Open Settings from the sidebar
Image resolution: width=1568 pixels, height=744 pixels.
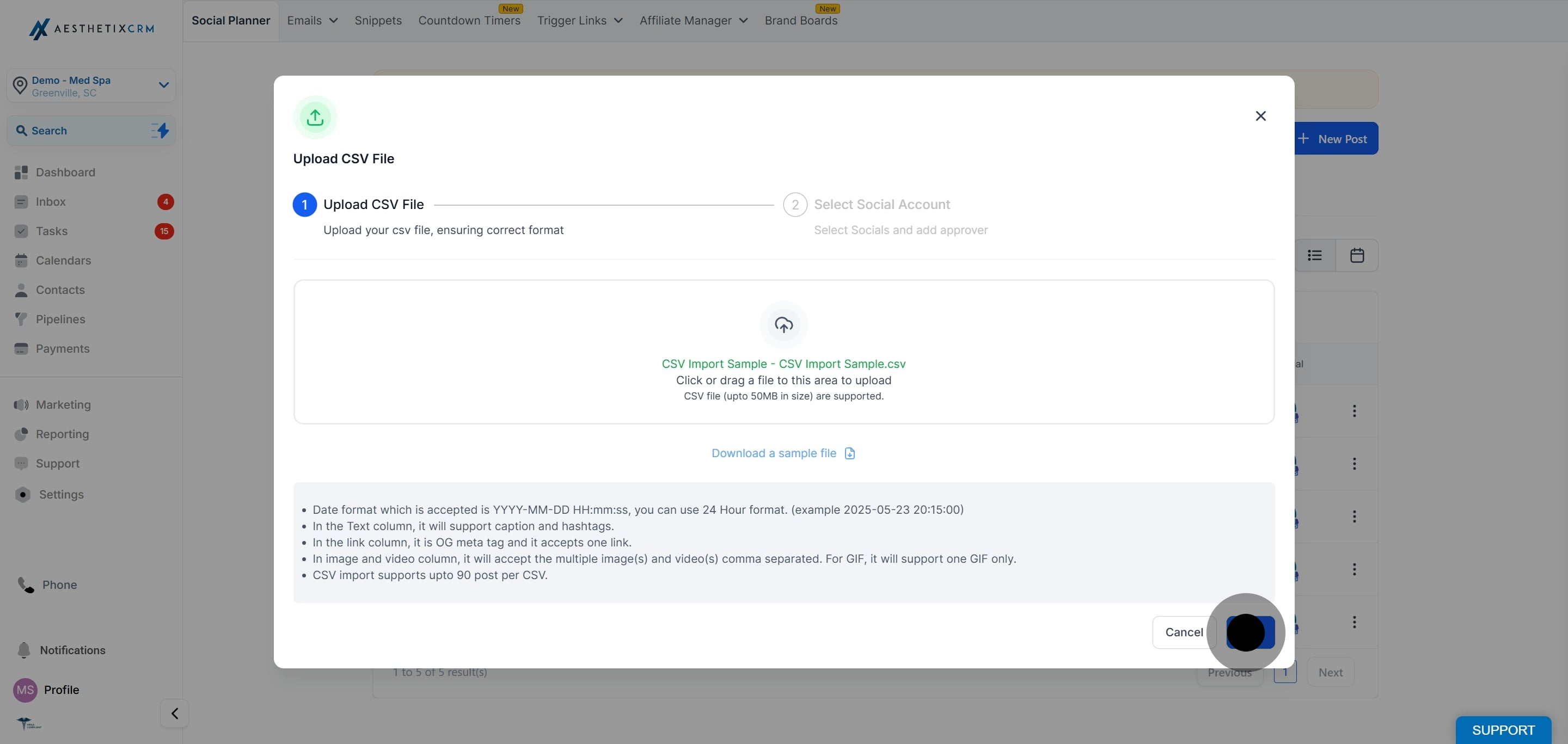[62, 495]
